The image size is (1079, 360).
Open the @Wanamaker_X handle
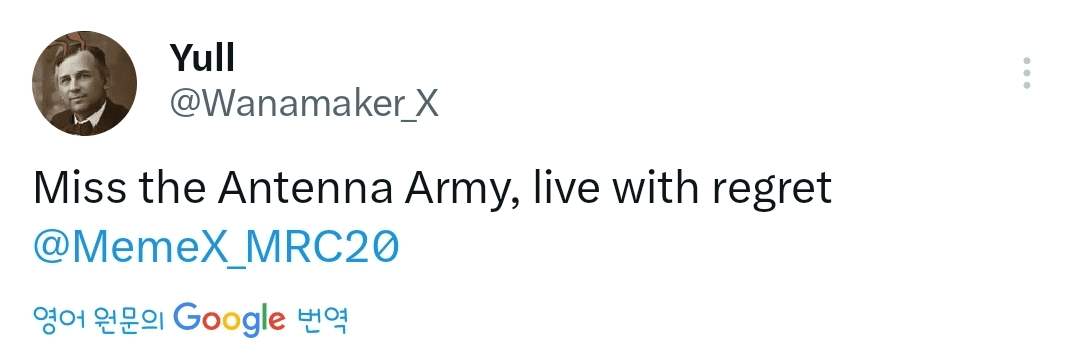(304, 105)
